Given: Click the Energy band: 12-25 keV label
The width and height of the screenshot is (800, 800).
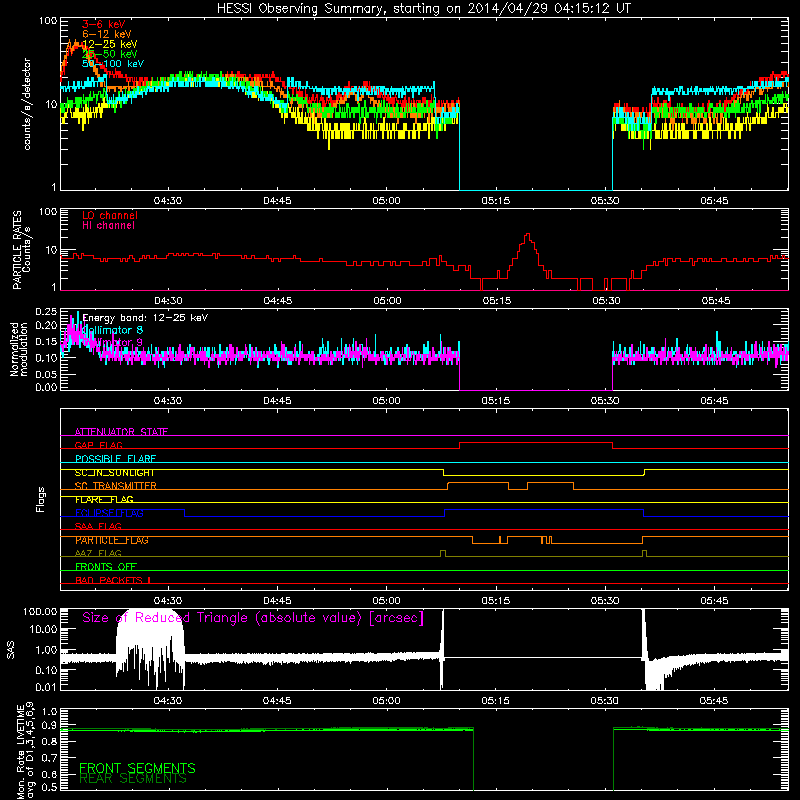Looking at the screenshot, I should point(145,318).
